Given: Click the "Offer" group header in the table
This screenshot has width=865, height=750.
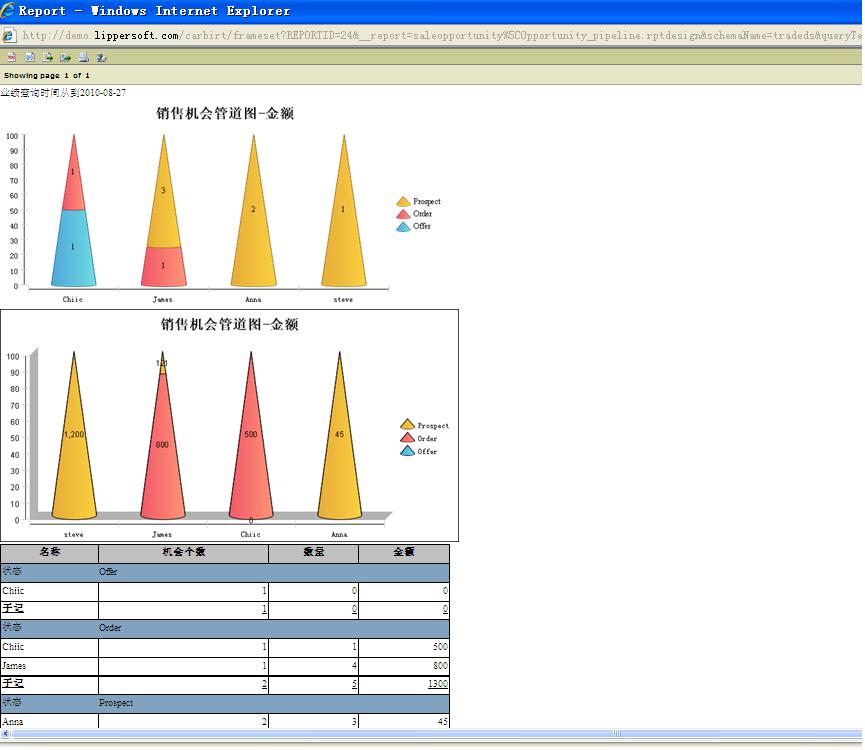Looking at the screenshot, I should click(108, 572).
